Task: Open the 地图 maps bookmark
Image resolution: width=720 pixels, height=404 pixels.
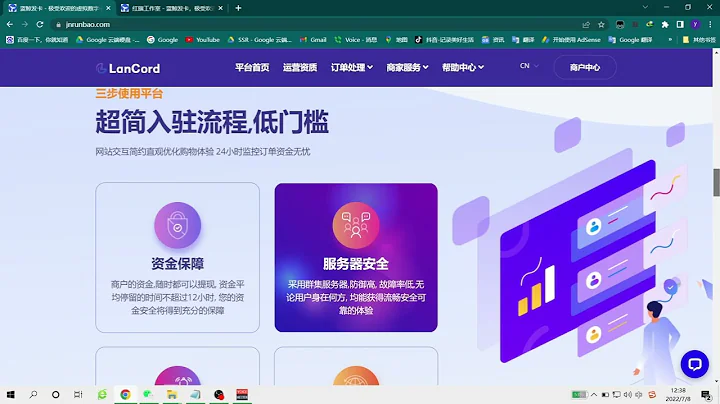Action: 396,40
